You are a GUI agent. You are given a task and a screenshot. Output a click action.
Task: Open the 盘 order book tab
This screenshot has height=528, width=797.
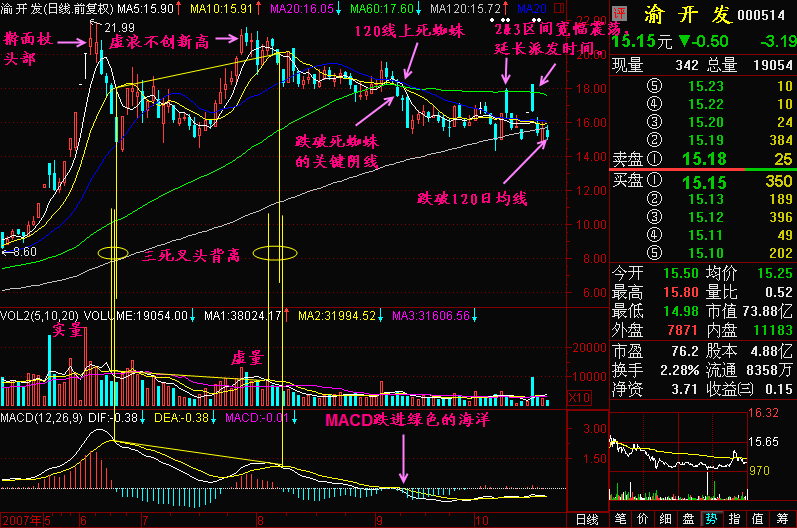[x=688, y=519]
